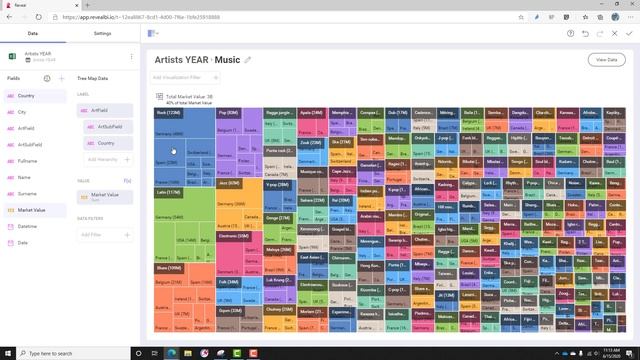Screen dimensions: 640x360
Task: Undo the last editor change
Action: click(x=585, y=33)
